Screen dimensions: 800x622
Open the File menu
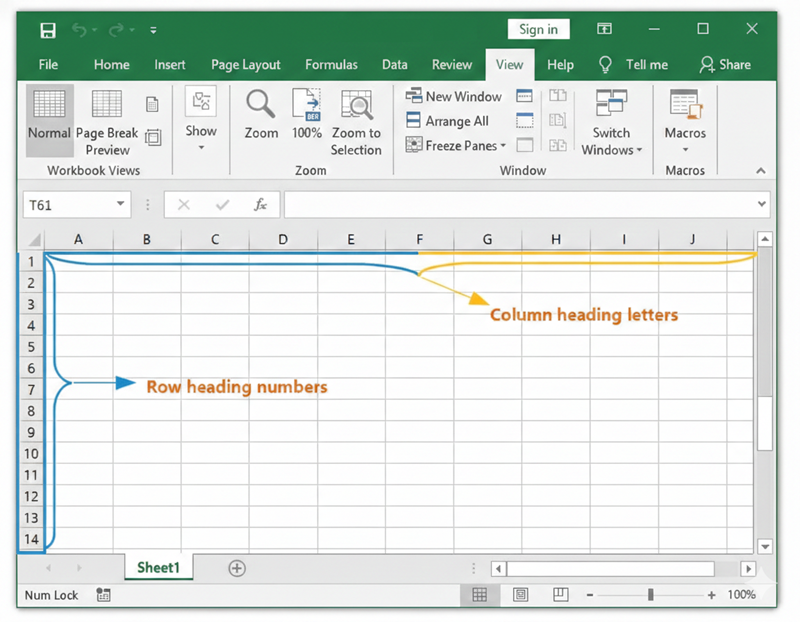[47, 64]
